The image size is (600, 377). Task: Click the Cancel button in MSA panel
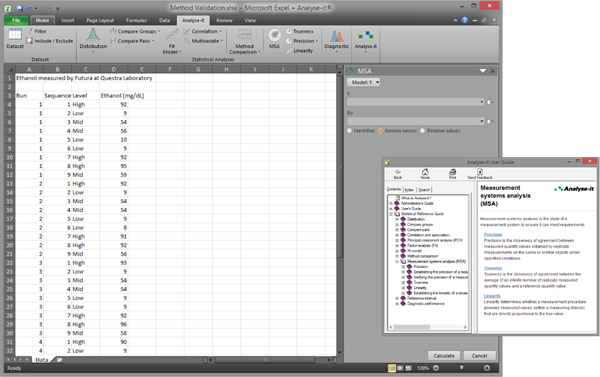[x=479, y=356]
